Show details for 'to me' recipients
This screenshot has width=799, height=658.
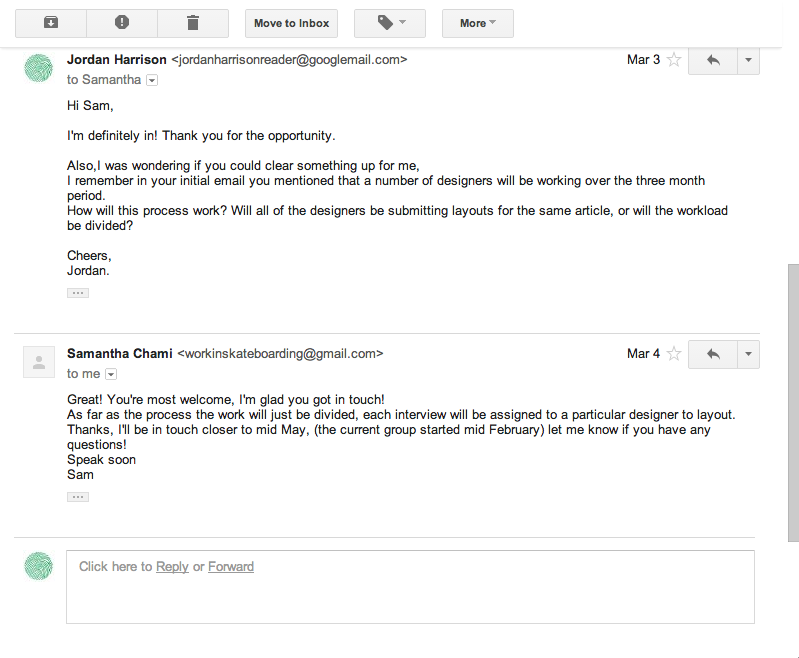[111, 374]
